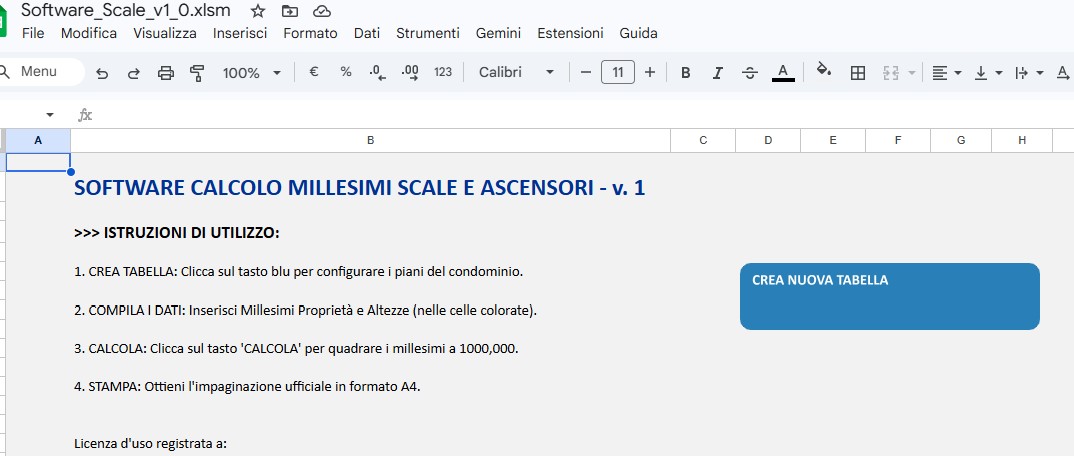Viewport: 1074px width, 456px height.
Task: Star the Software_Scale_v1_0.xlsm file
Action: (258, 11)
